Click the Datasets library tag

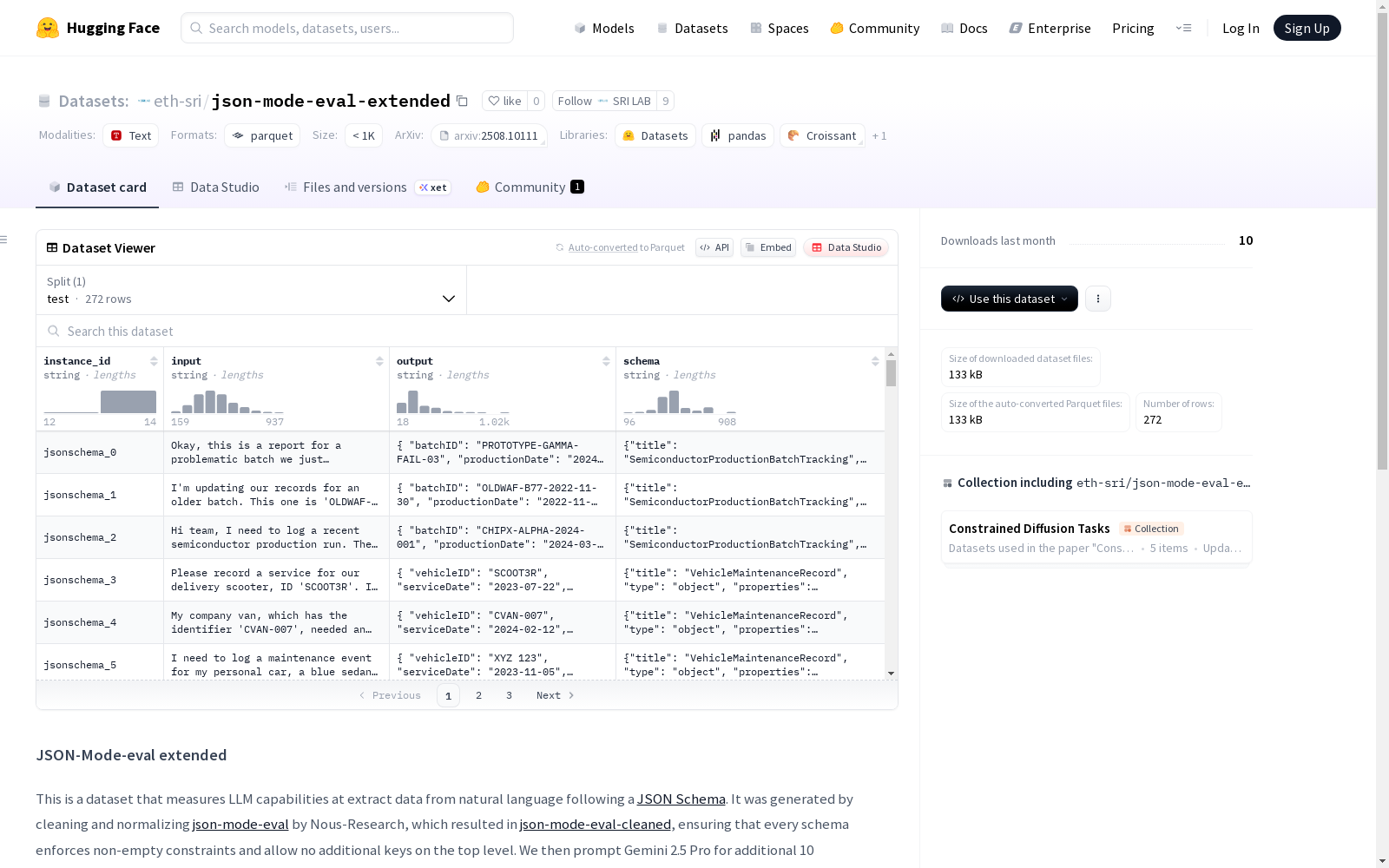pyautogui.click(x=655, y=135)
